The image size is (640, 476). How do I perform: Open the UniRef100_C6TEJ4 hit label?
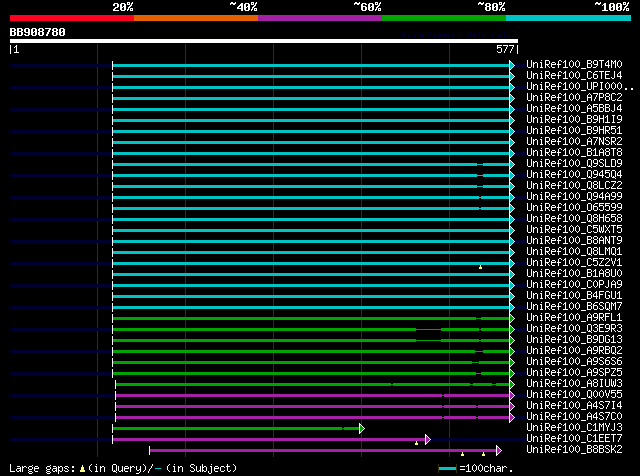click(x=574, y=76)
